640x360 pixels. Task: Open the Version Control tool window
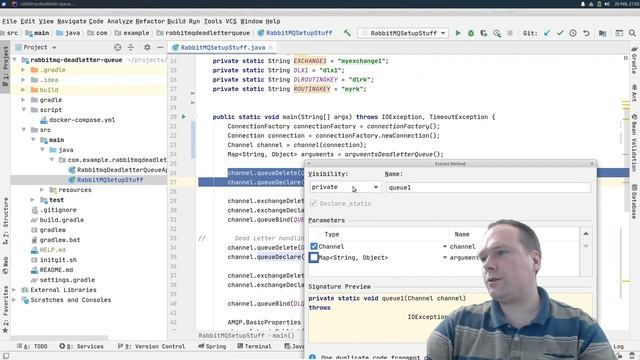click(151, 346)
